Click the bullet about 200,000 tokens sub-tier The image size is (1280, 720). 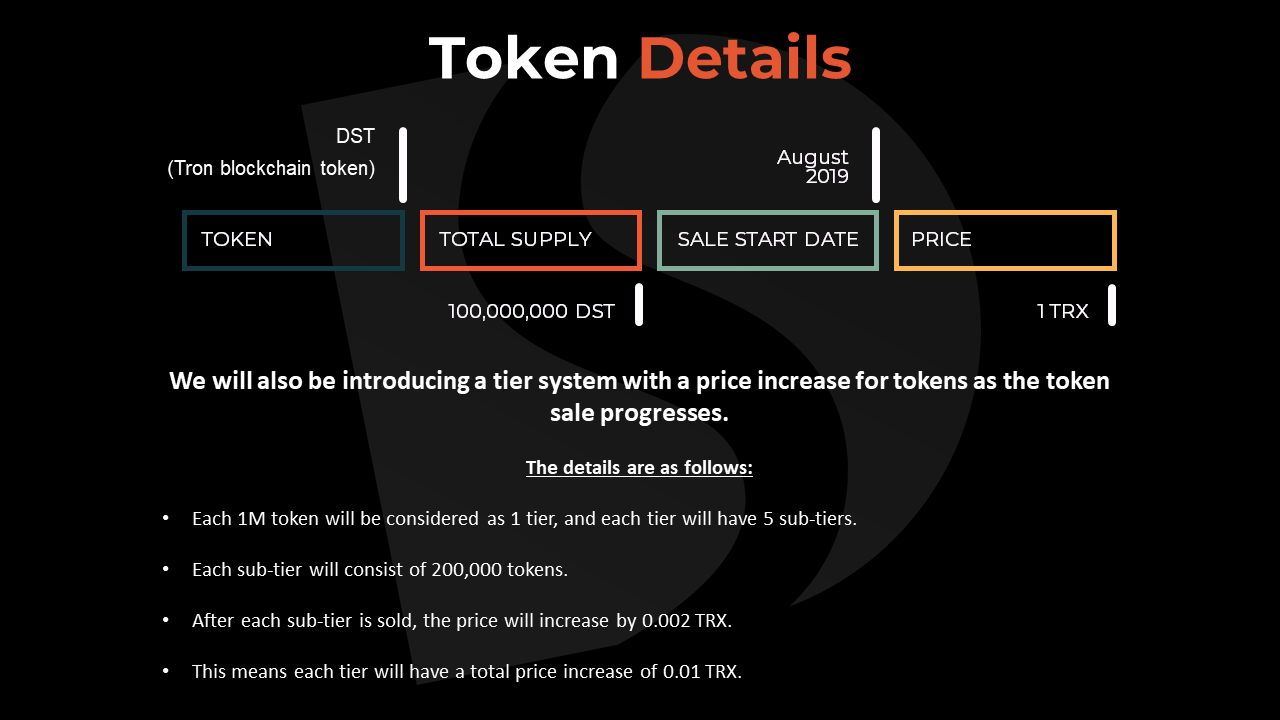click(380, 570)
